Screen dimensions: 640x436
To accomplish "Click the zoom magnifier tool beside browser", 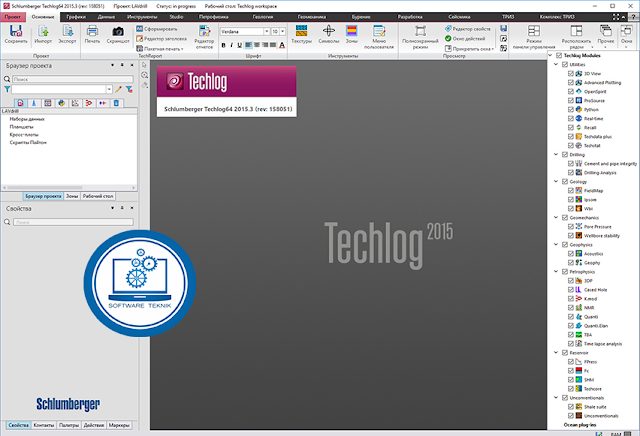I will pyautogui.click(x=144, y=75).
